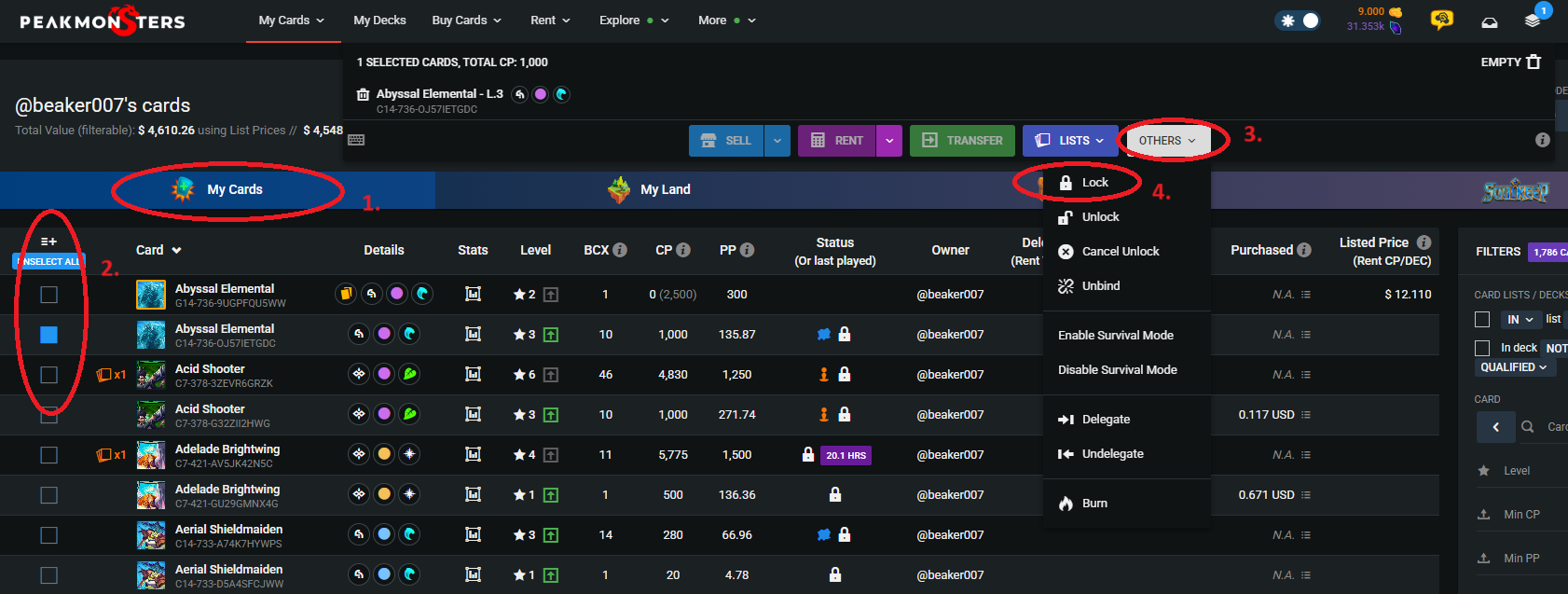Screen dimensions: 1568x594
Task: Remove Abyssal Elemental L.3 with trash icon
Action: tap(364, 94)
